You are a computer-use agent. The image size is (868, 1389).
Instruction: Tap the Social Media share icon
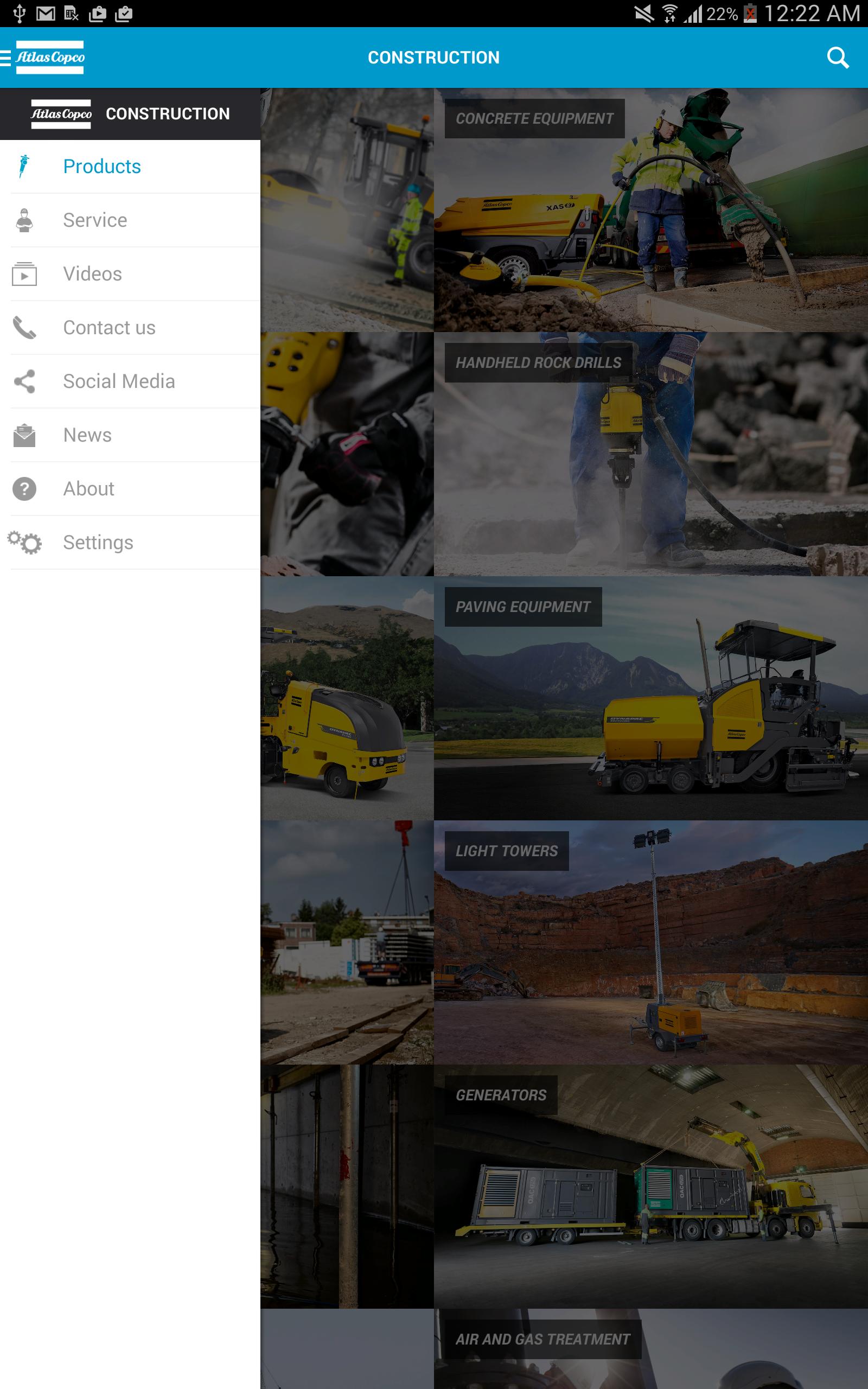click(x=24, y=381)
